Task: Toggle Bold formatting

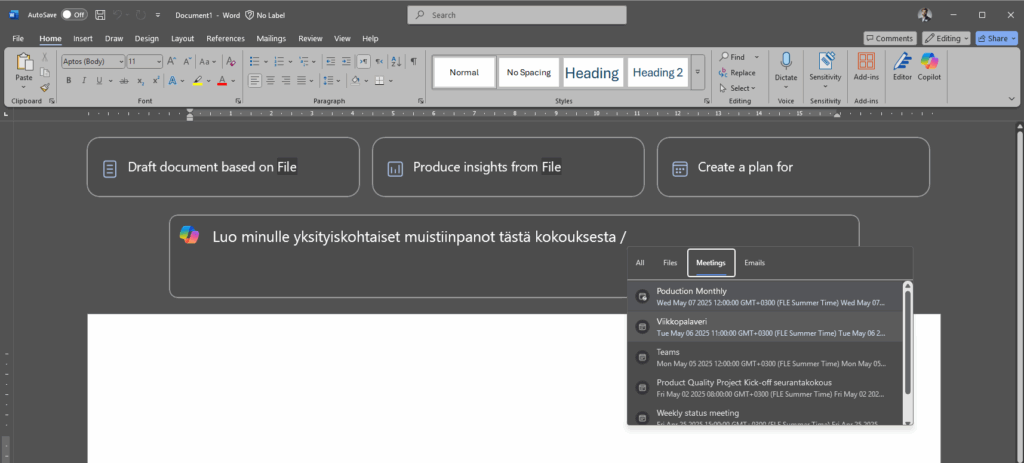Action: (x=69, y=81)
